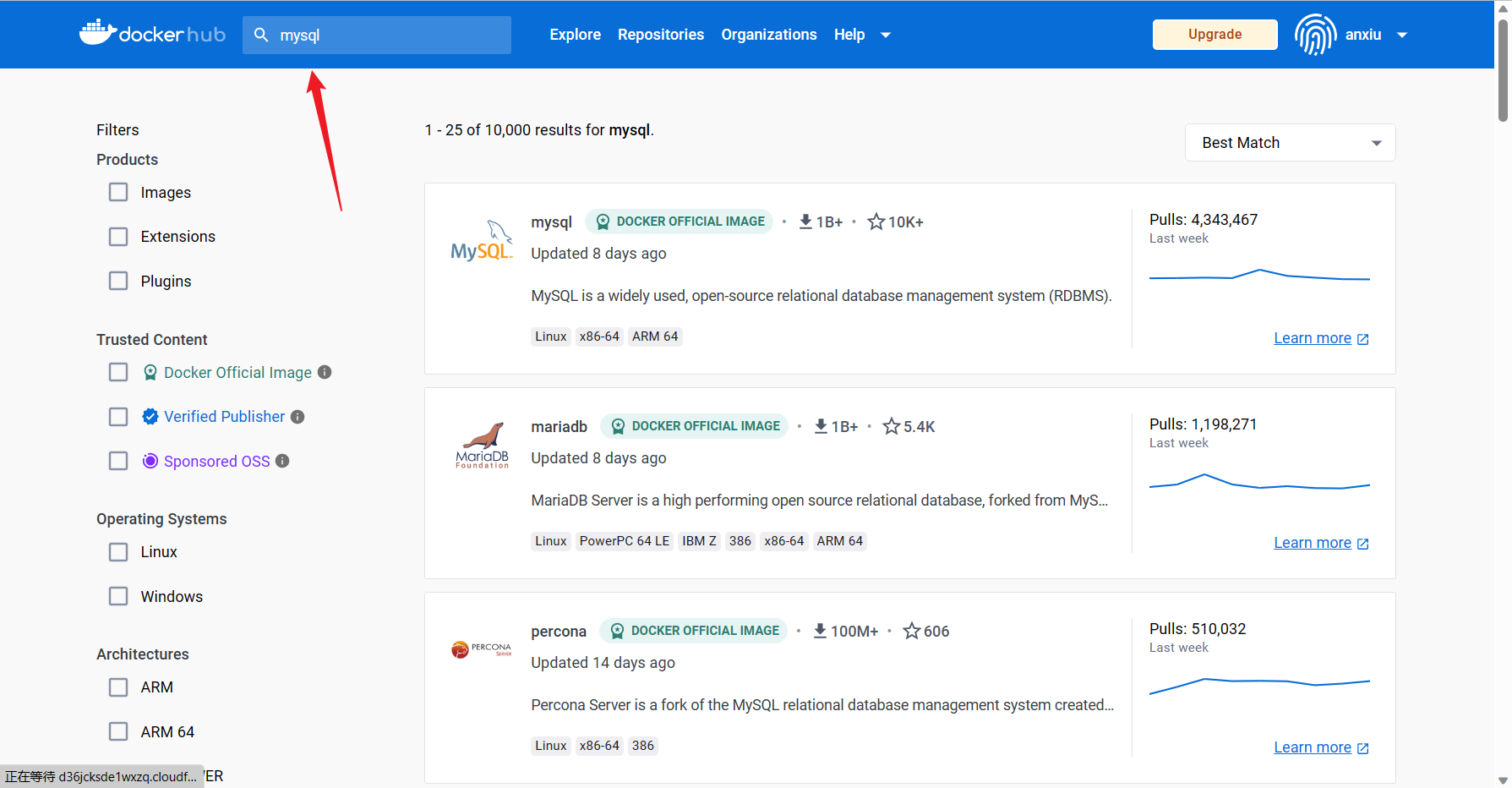
Task: Click the percona pulls trend chart
Action: click(x=1259, y=686)
